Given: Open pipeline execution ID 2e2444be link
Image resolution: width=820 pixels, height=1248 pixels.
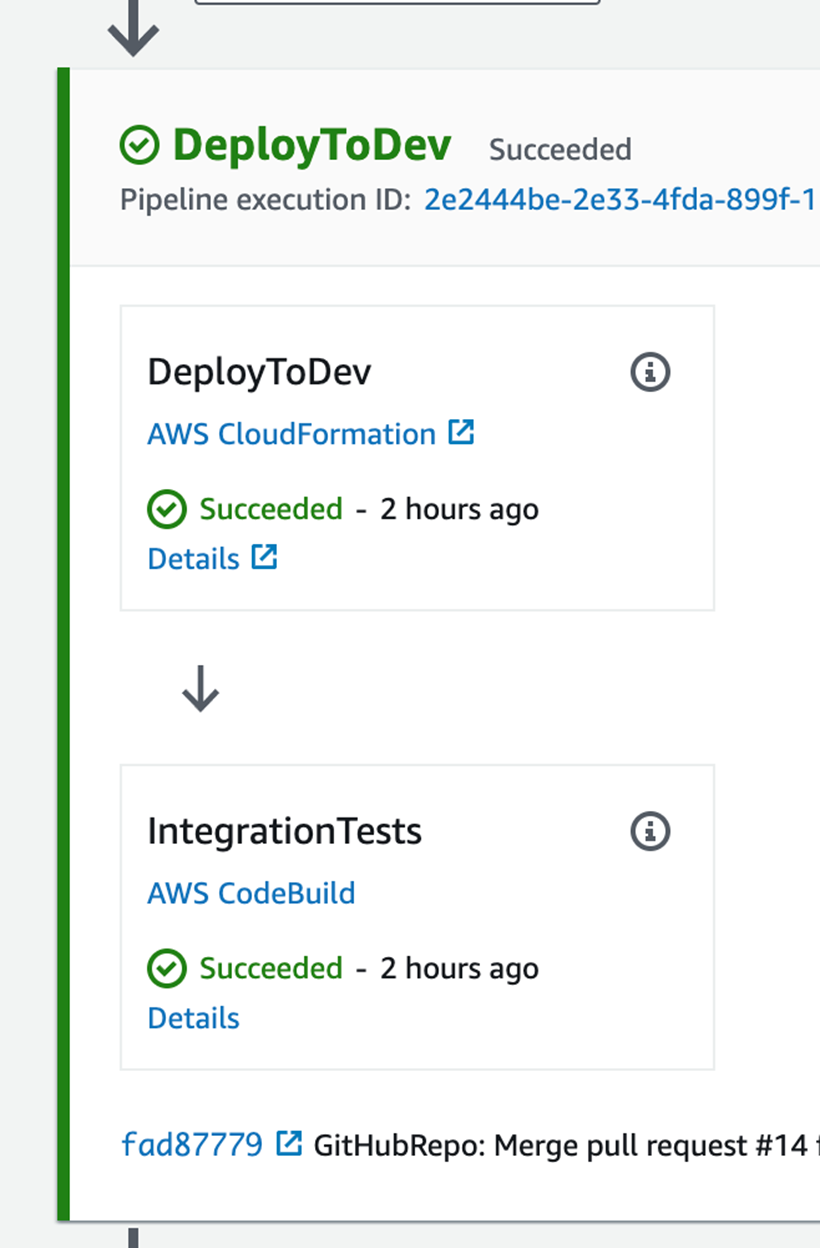Looking at the screenshot, I should click(x=621, y=200).
